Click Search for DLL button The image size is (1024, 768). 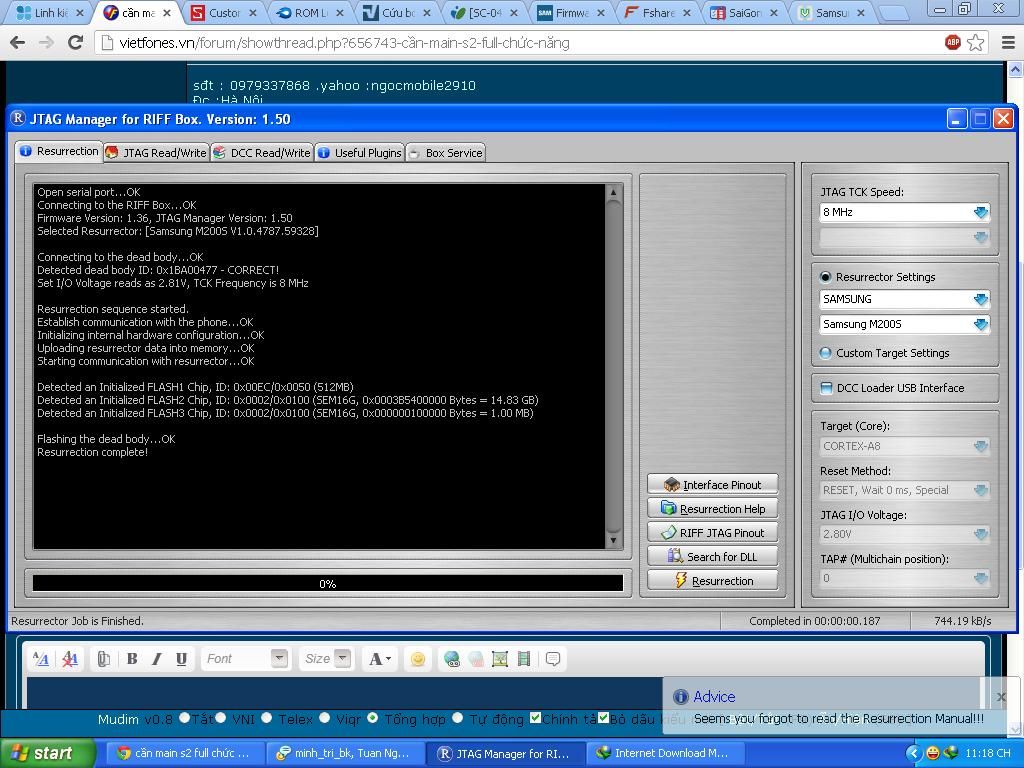(x=712, y=557)
